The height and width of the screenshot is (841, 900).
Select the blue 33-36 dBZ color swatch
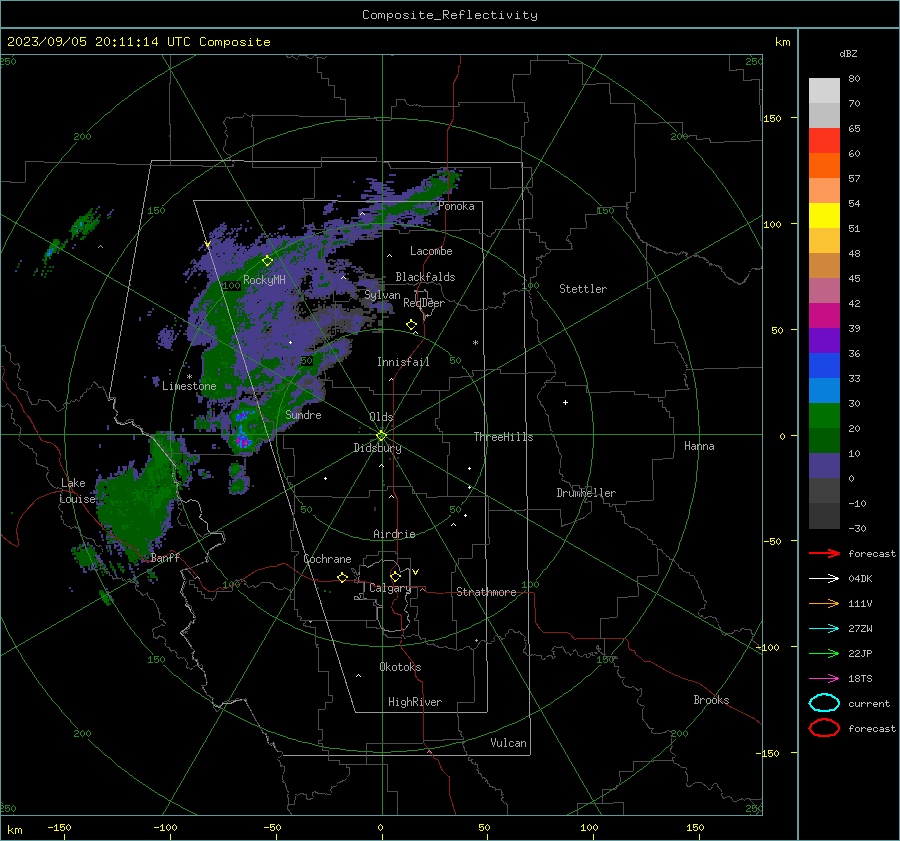coord(824,366)
